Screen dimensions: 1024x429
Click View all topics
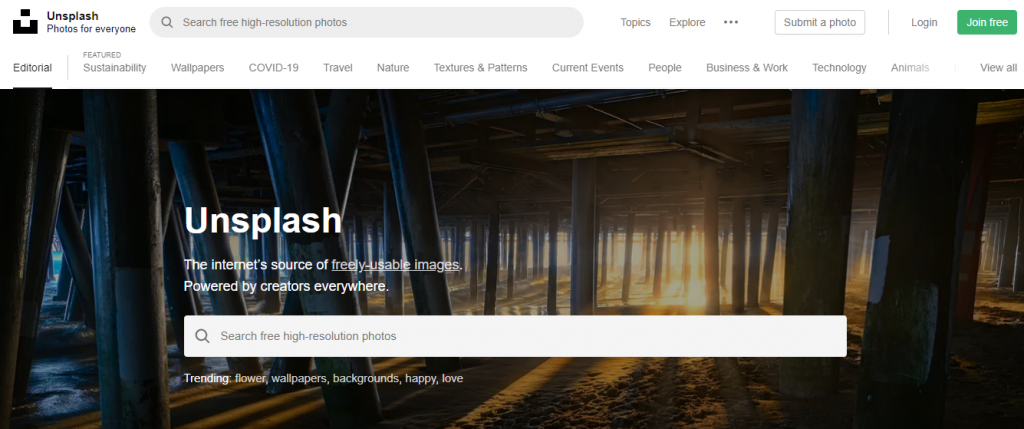coord(999,67)
